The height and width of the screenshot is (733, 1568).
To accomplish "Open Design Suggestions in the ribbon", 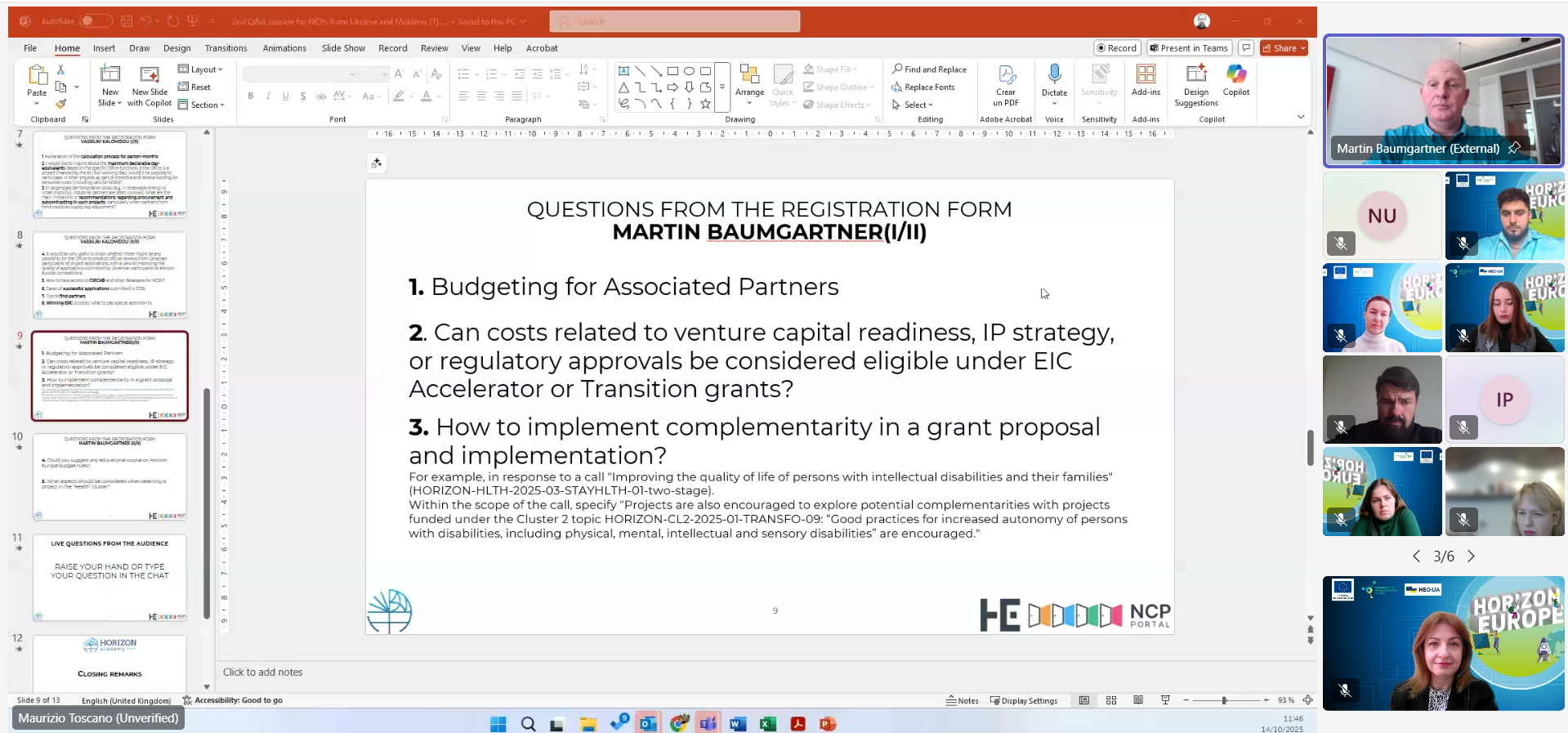I will [1195, 75].
